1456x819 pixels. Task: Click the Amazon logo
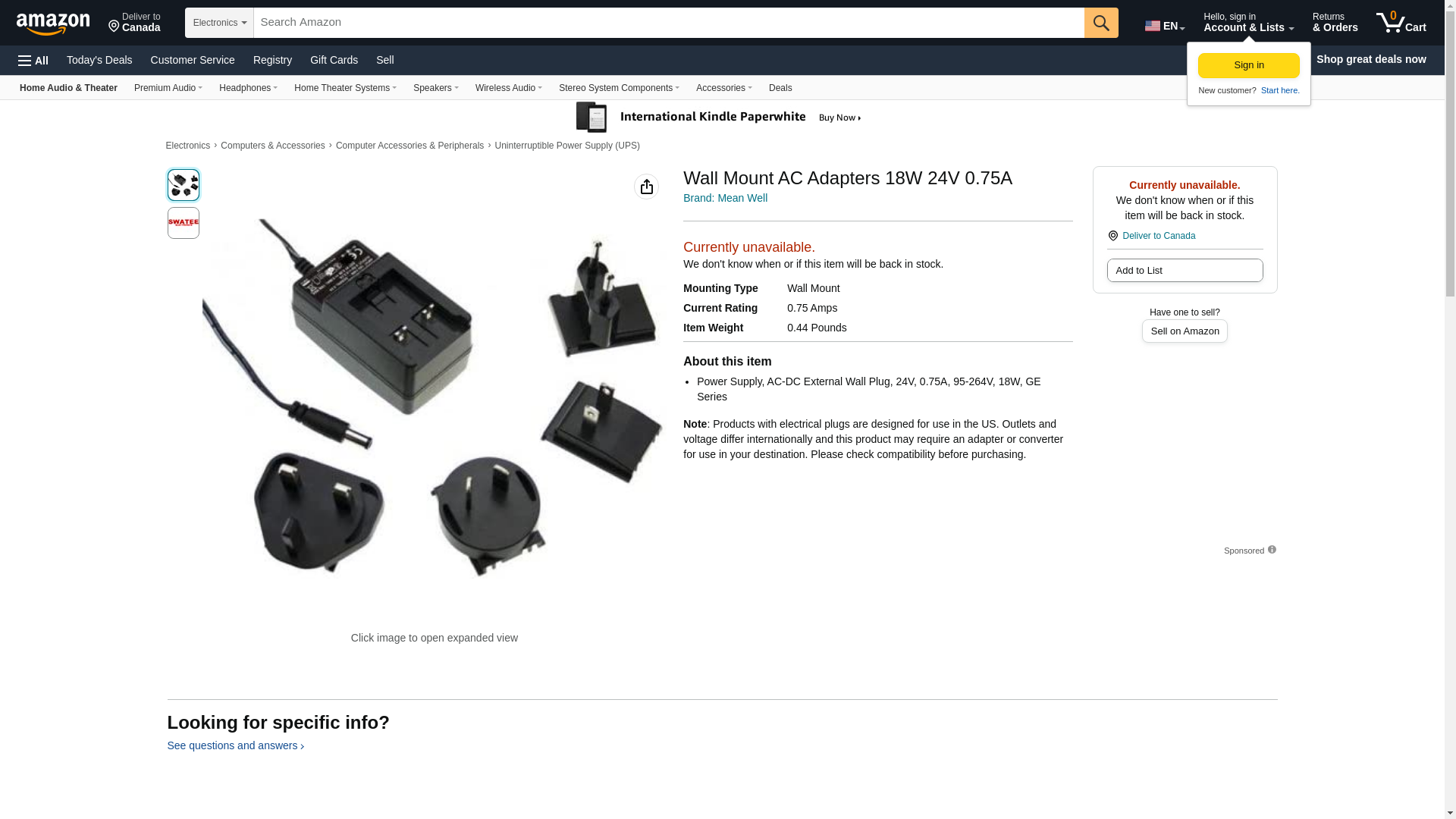coord(53,24)
